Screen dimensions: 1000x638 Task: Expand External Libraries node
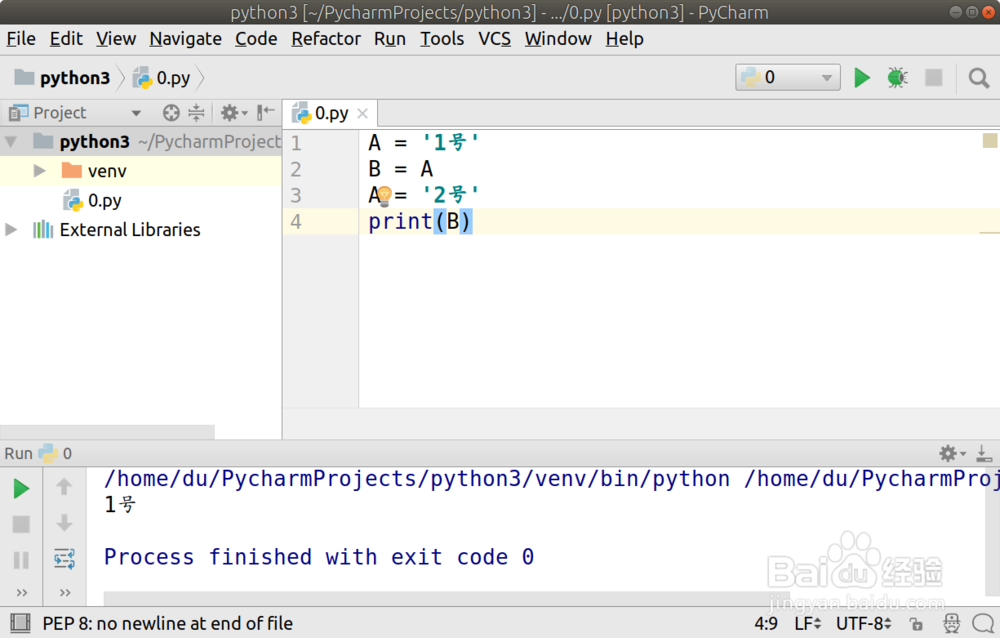[11, 230]
